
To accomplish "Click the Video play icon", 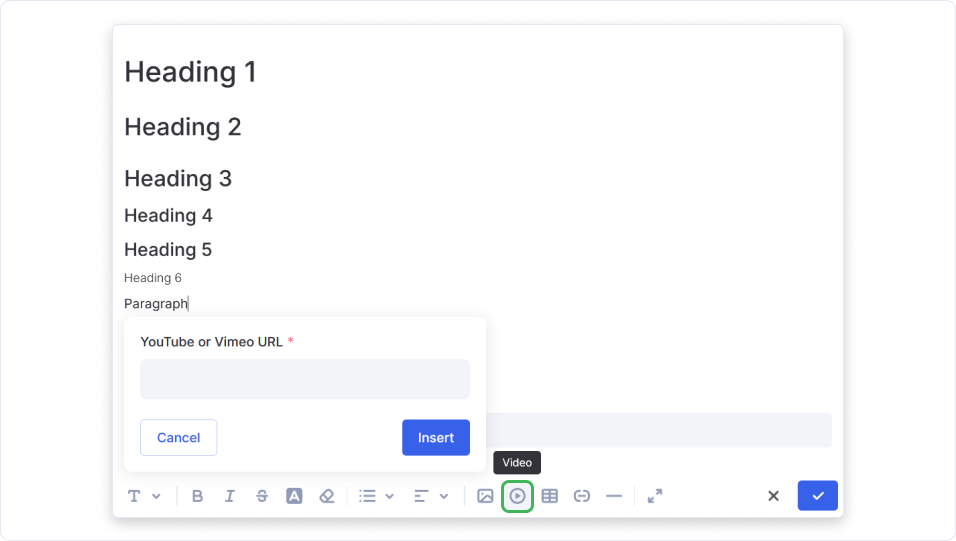I will (517, 496).
